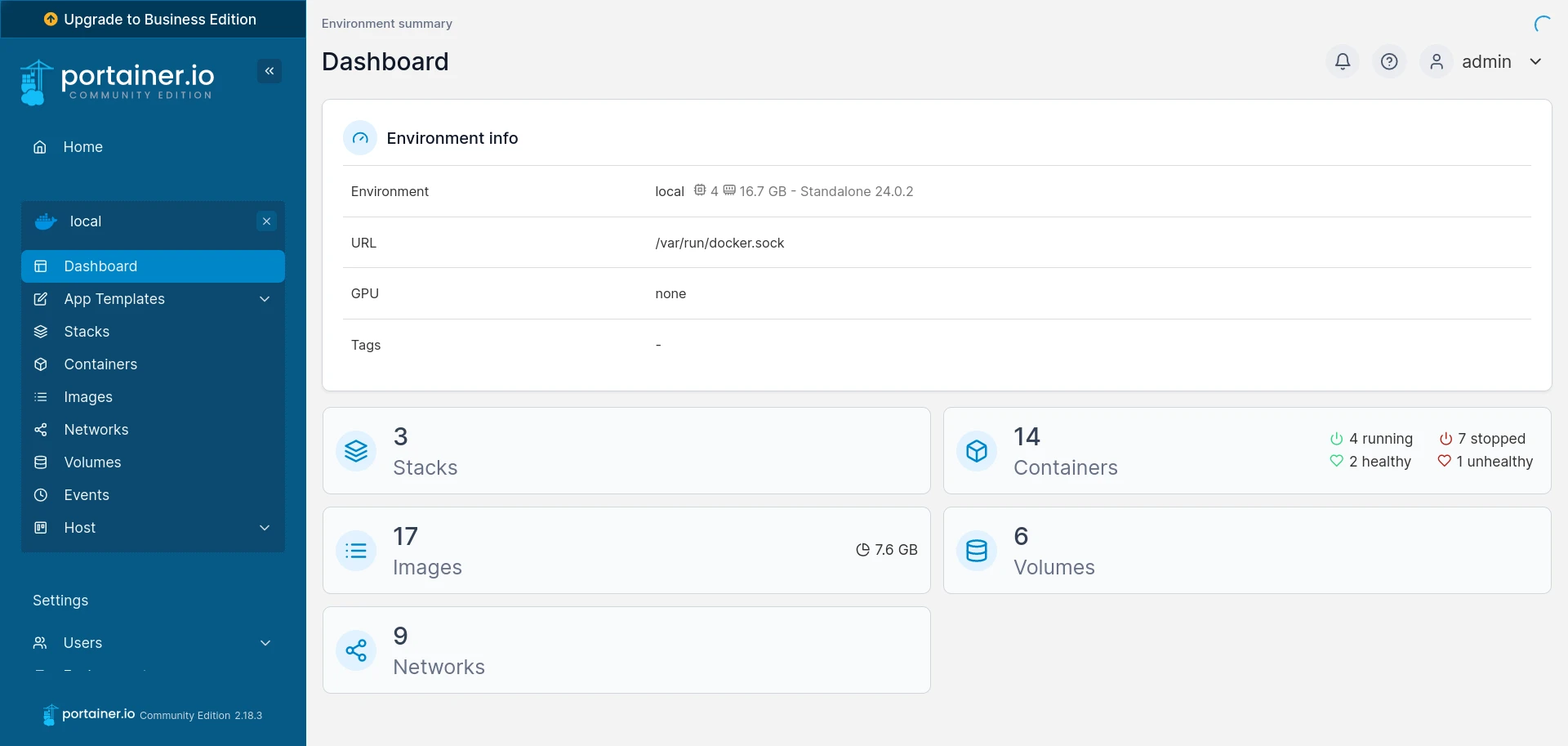Collapse the sidebar with double-chevron button

pyautogui.click(x=269, y=71)
